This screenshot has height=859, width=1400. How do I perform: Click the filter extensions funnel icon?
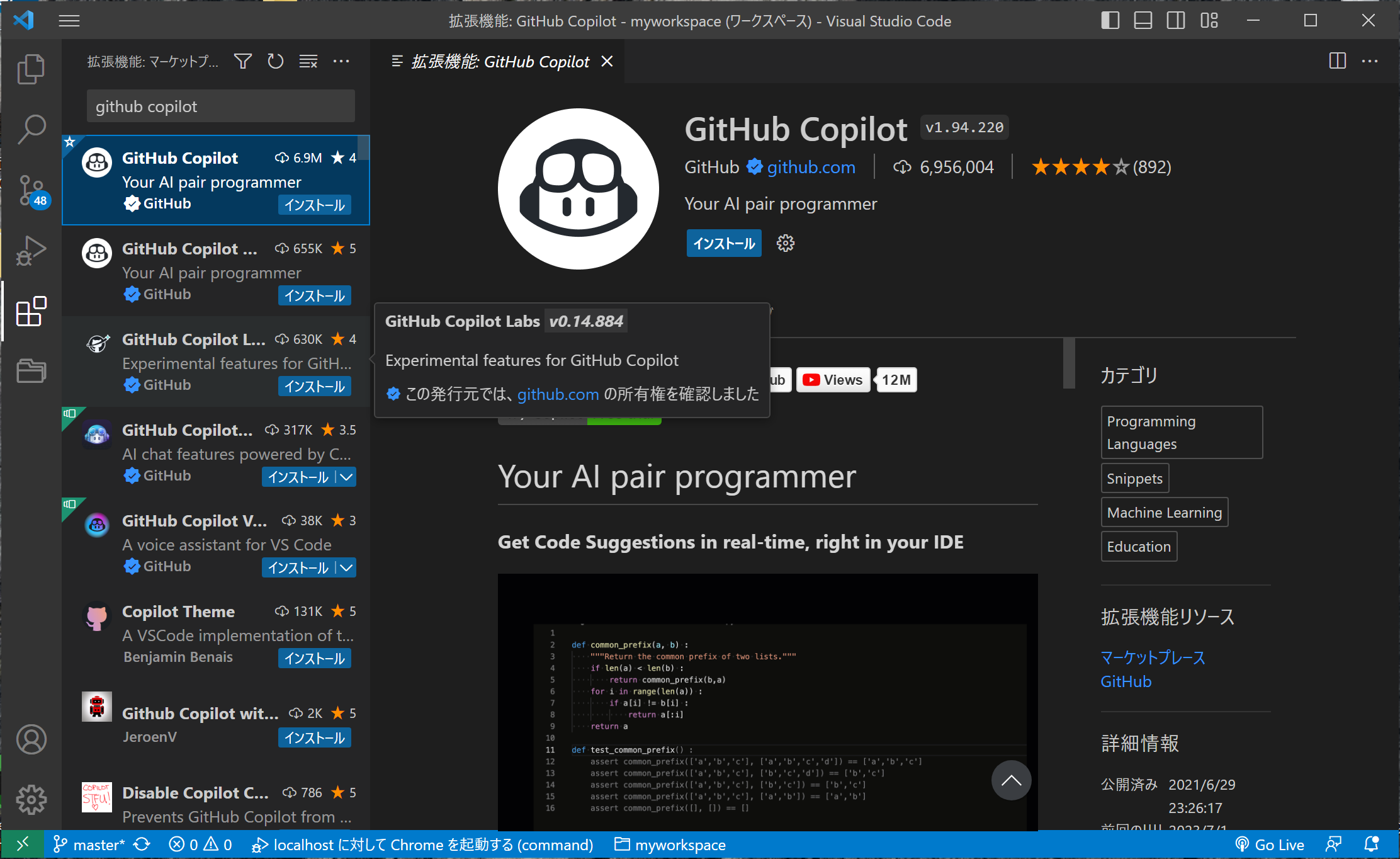[243, 61]
